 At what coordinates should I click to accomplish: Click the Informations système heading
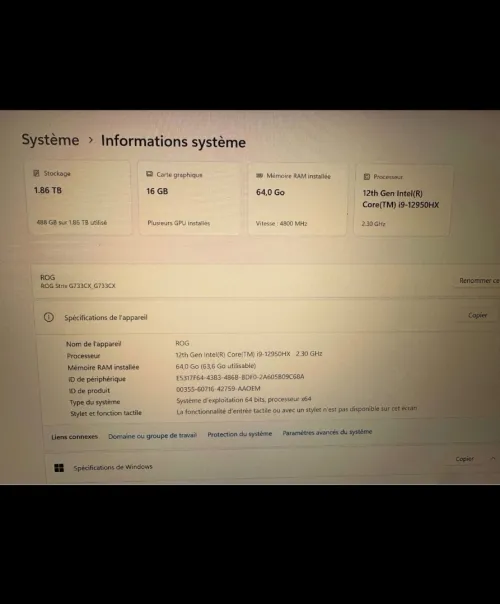coord(173,141)
